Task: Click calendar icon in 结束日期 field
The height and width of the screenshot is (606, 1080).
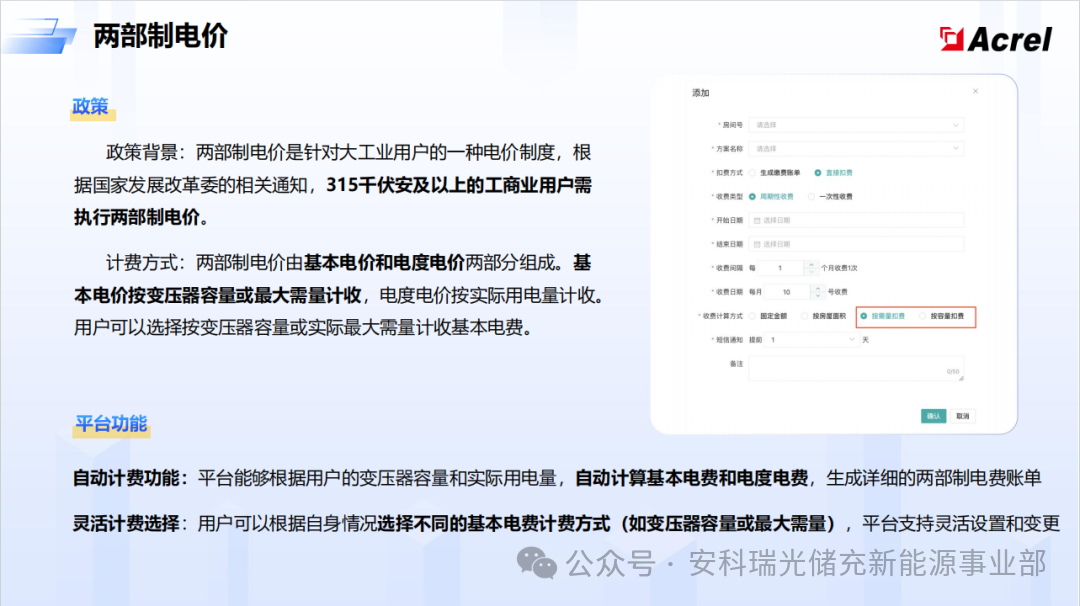Action: tap(757, 244)
